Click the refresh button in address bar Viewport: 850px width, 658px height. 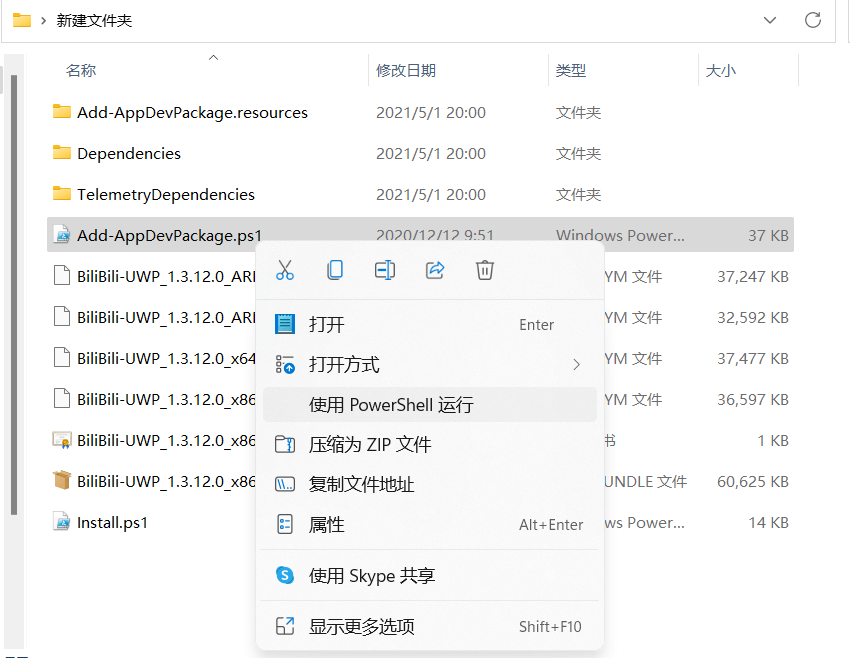pyautogui.click(x=813, y=21)
